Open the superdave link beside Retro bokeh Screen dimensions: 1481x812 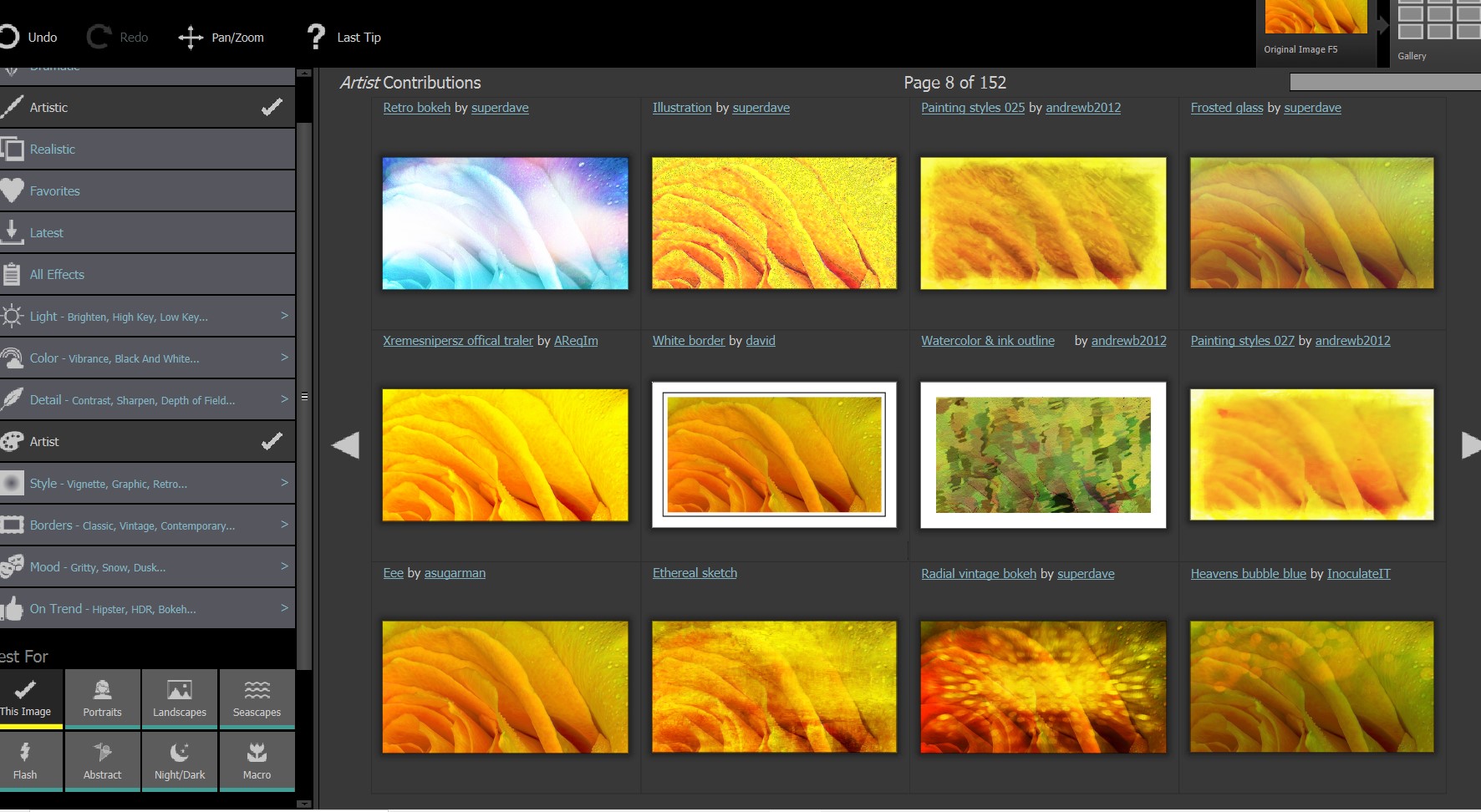point(500,108)
